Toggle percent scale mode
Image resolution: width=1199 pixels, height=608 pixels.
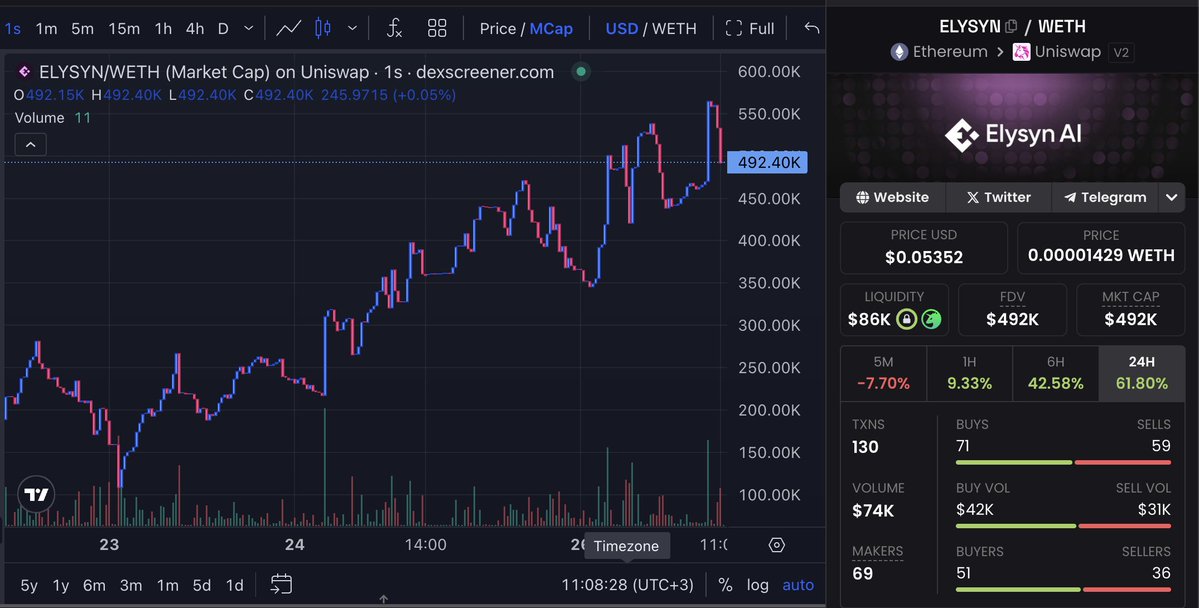coord(725,585)
